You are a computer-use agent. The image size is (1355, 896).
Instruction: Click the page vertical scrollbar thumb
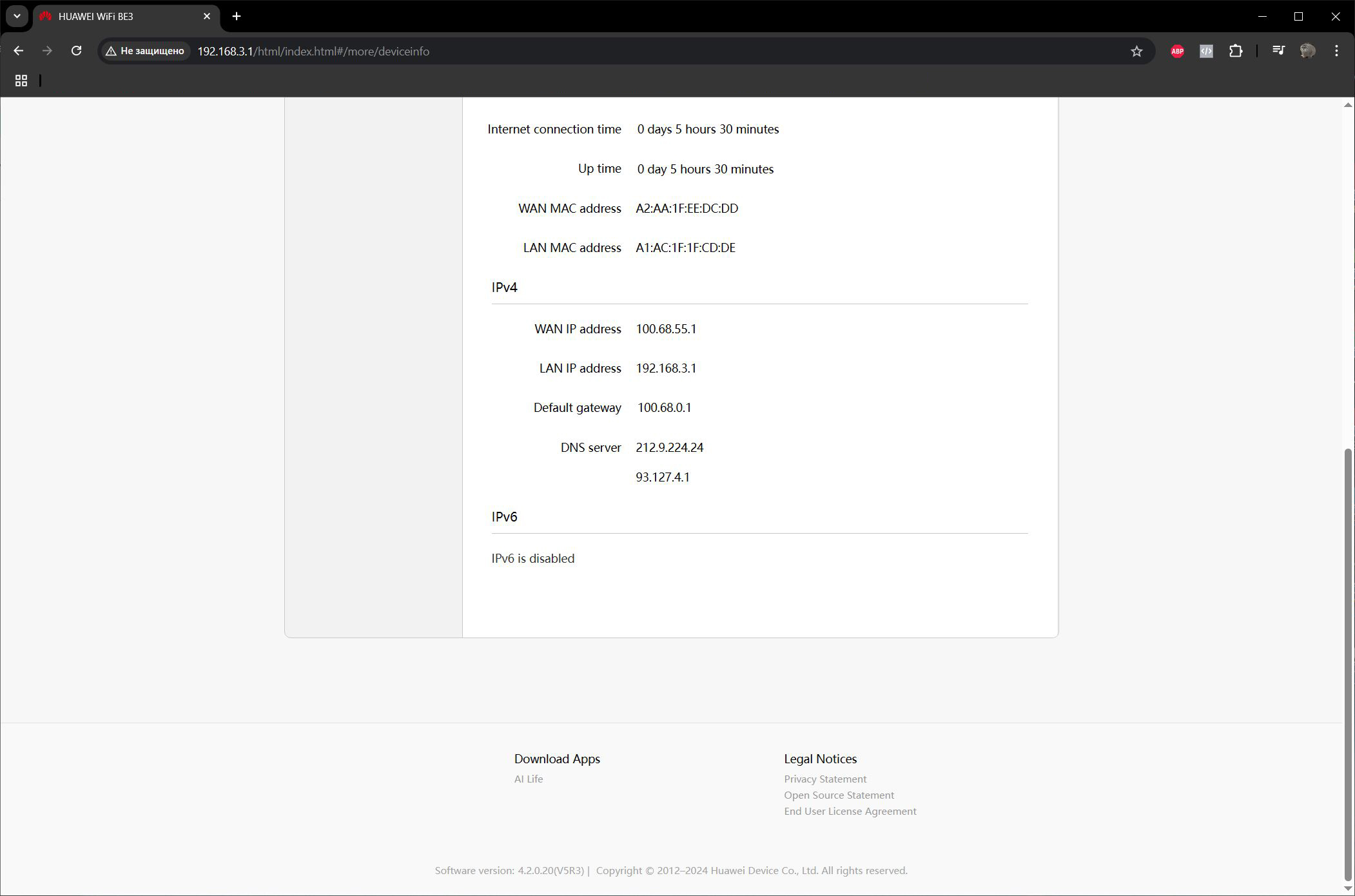click(1348, 664)
